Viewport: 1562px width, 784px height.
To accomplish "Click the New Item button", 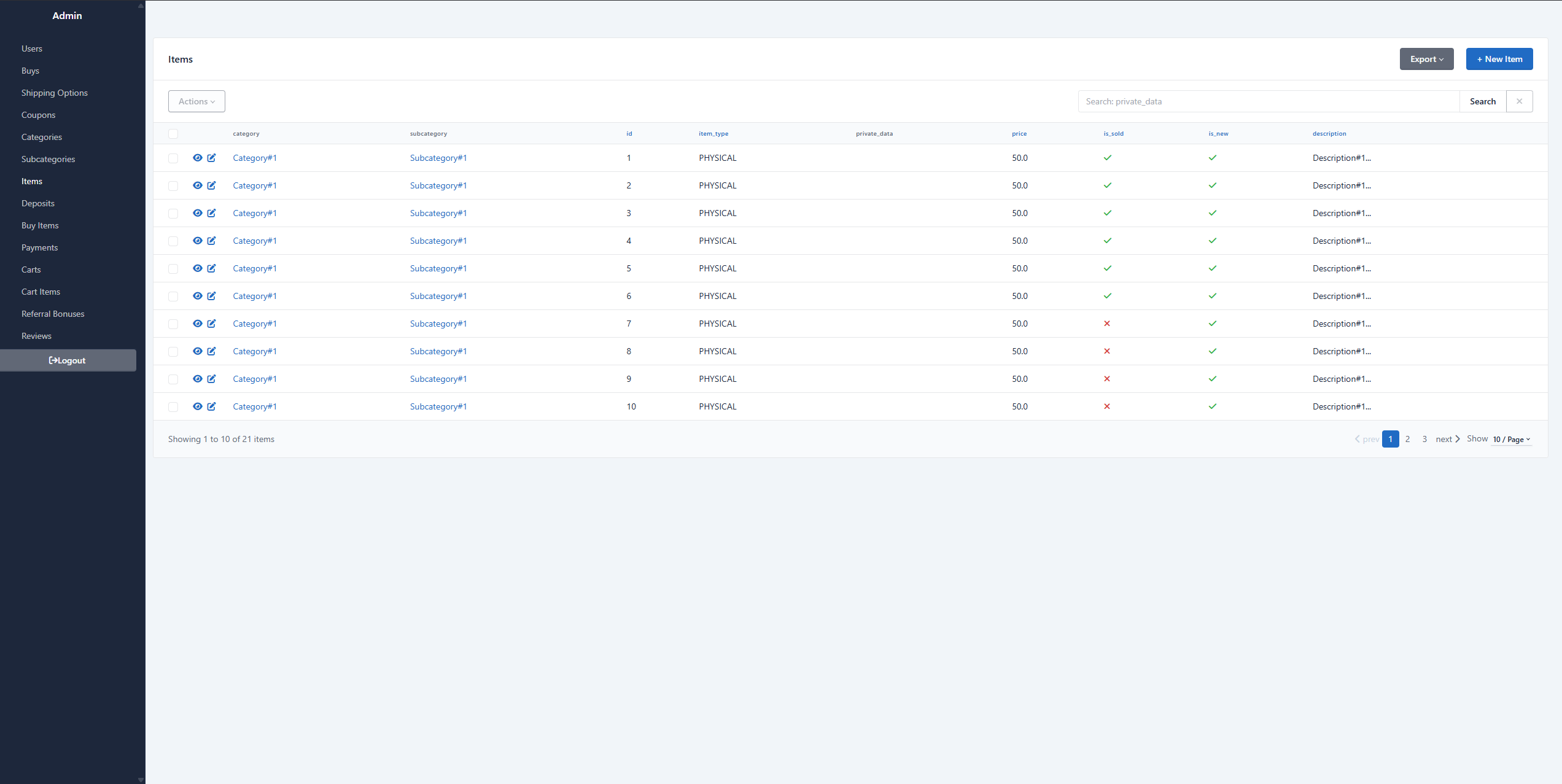I will click(1499, 59).
